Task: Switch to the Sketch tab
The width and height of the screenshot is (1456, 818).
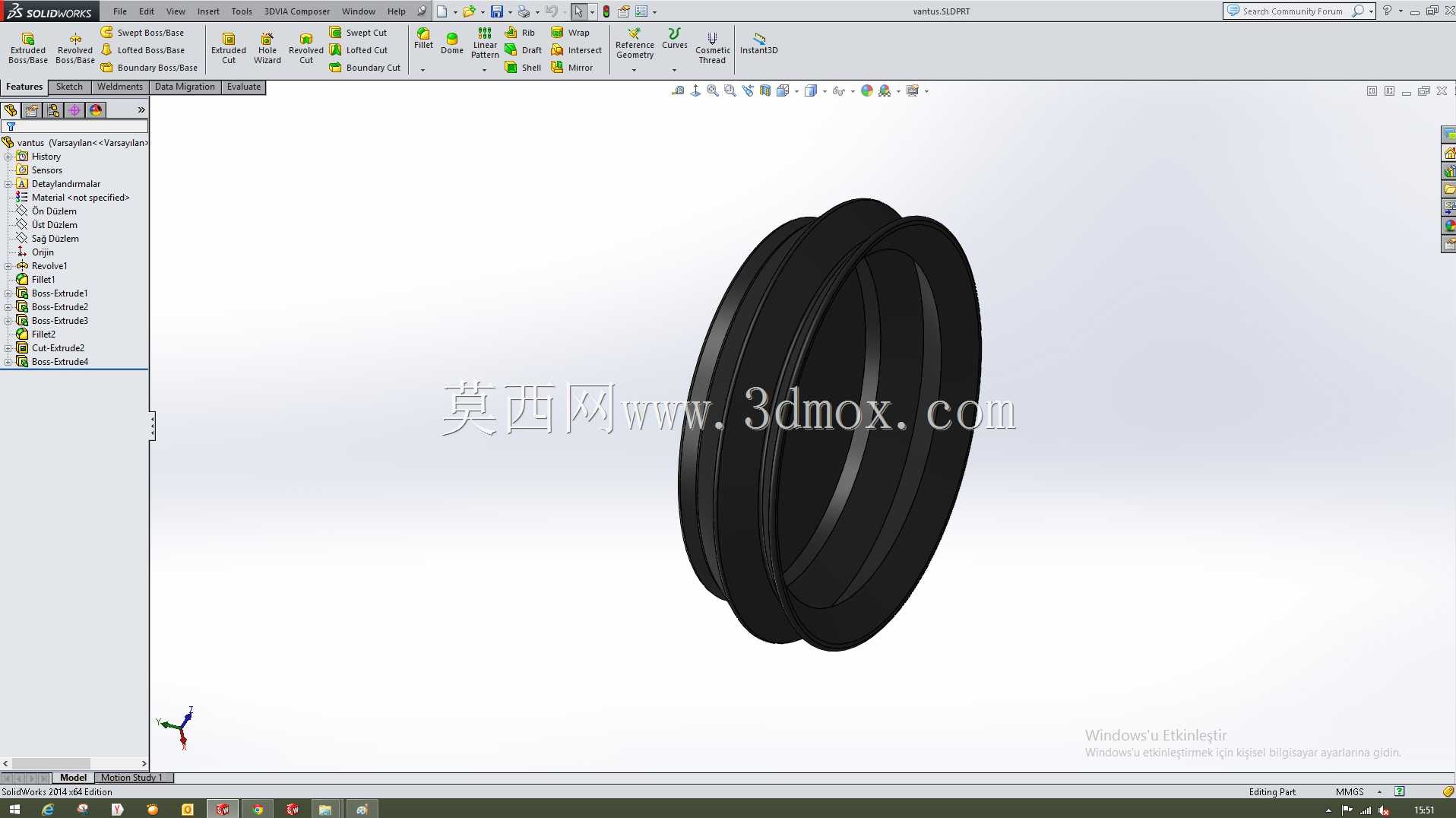Action: click(x=69, y=87)
